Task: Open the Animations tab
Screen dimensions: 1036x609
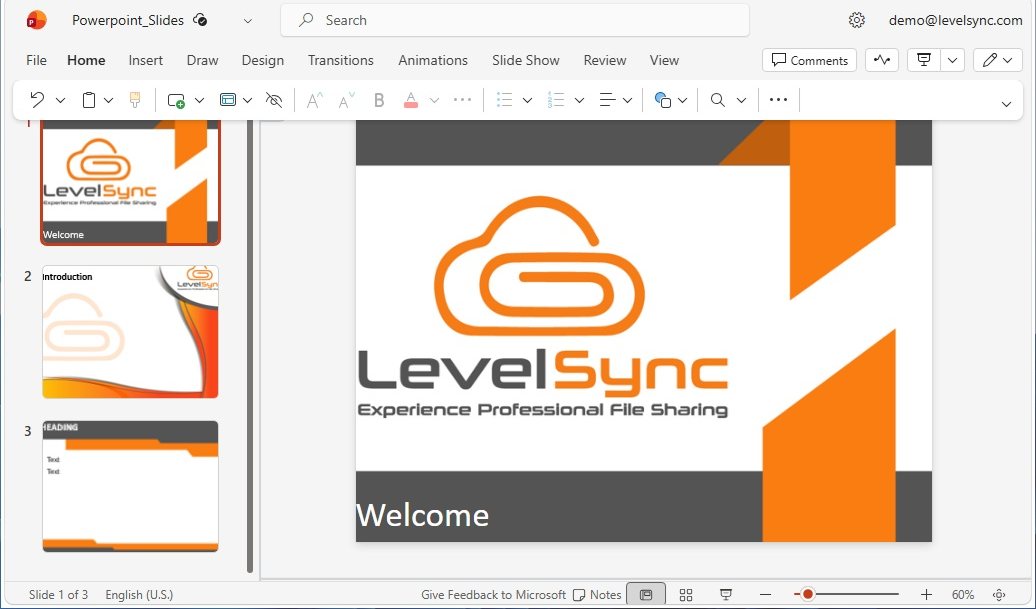Action: pos(433,60)
